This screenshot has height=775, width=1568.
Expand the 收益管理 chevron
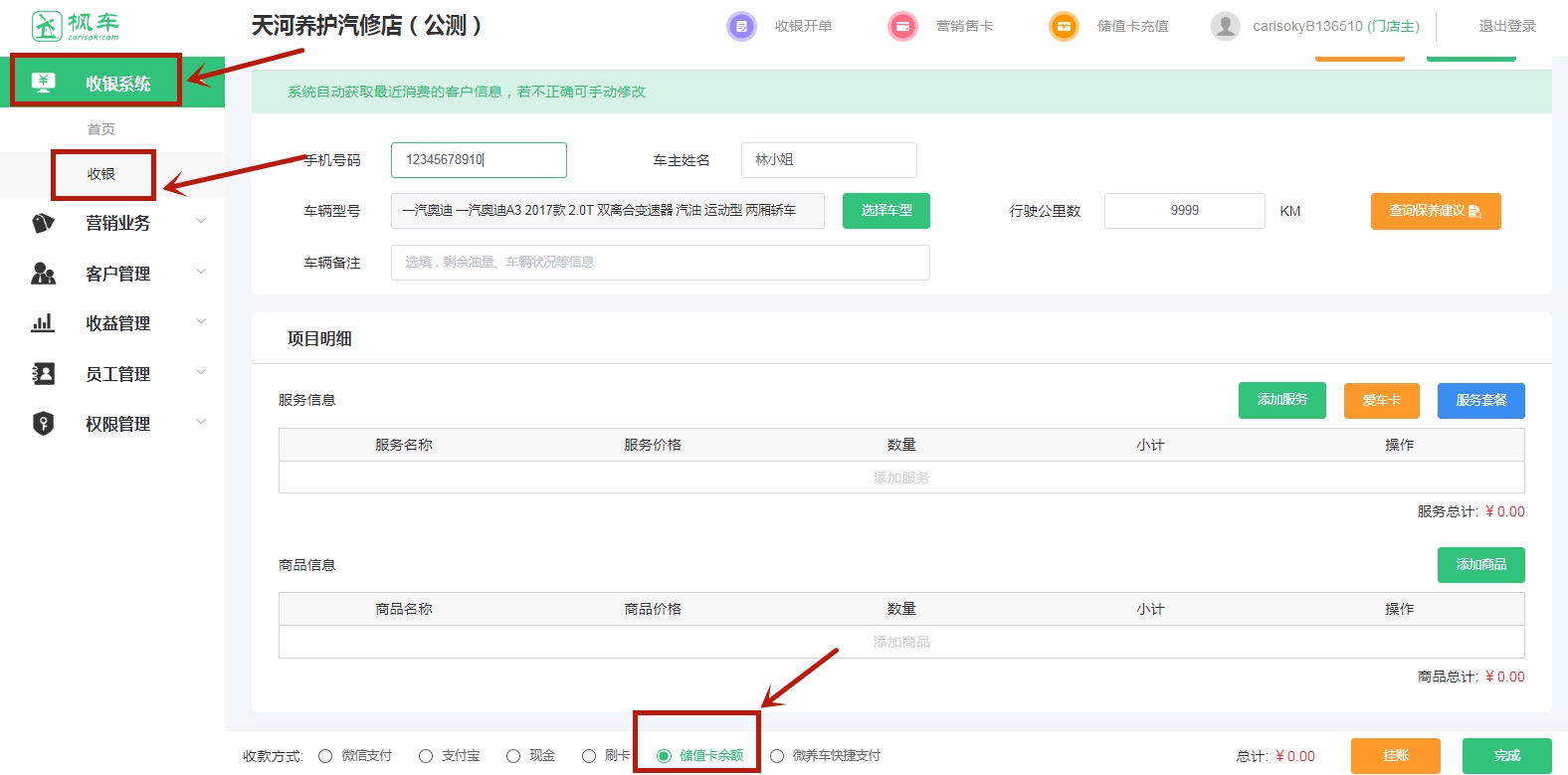(x=201, y=321)
